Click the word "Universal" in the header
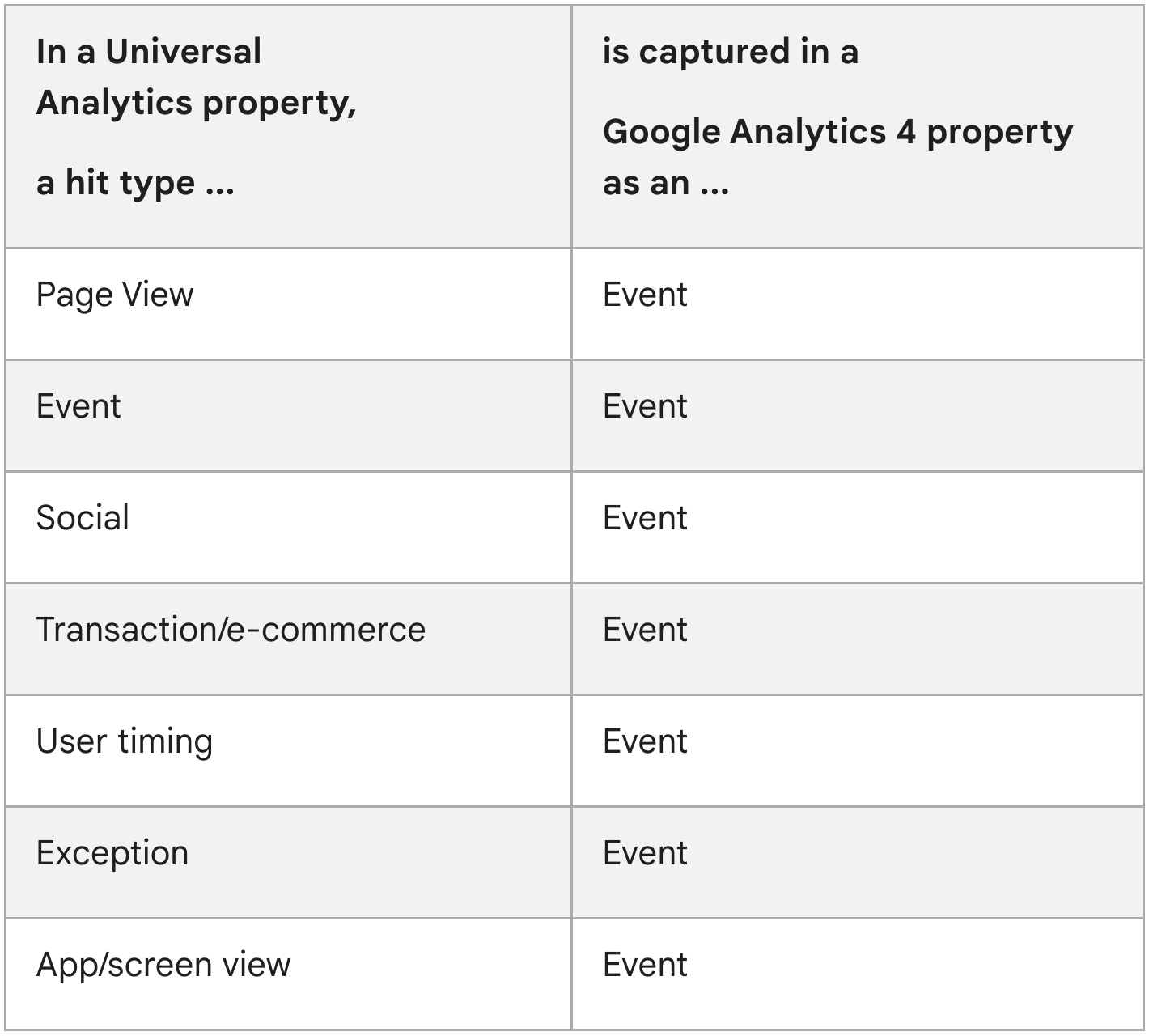This screenshot has height=1036, width=1149. tap(184, 52)
